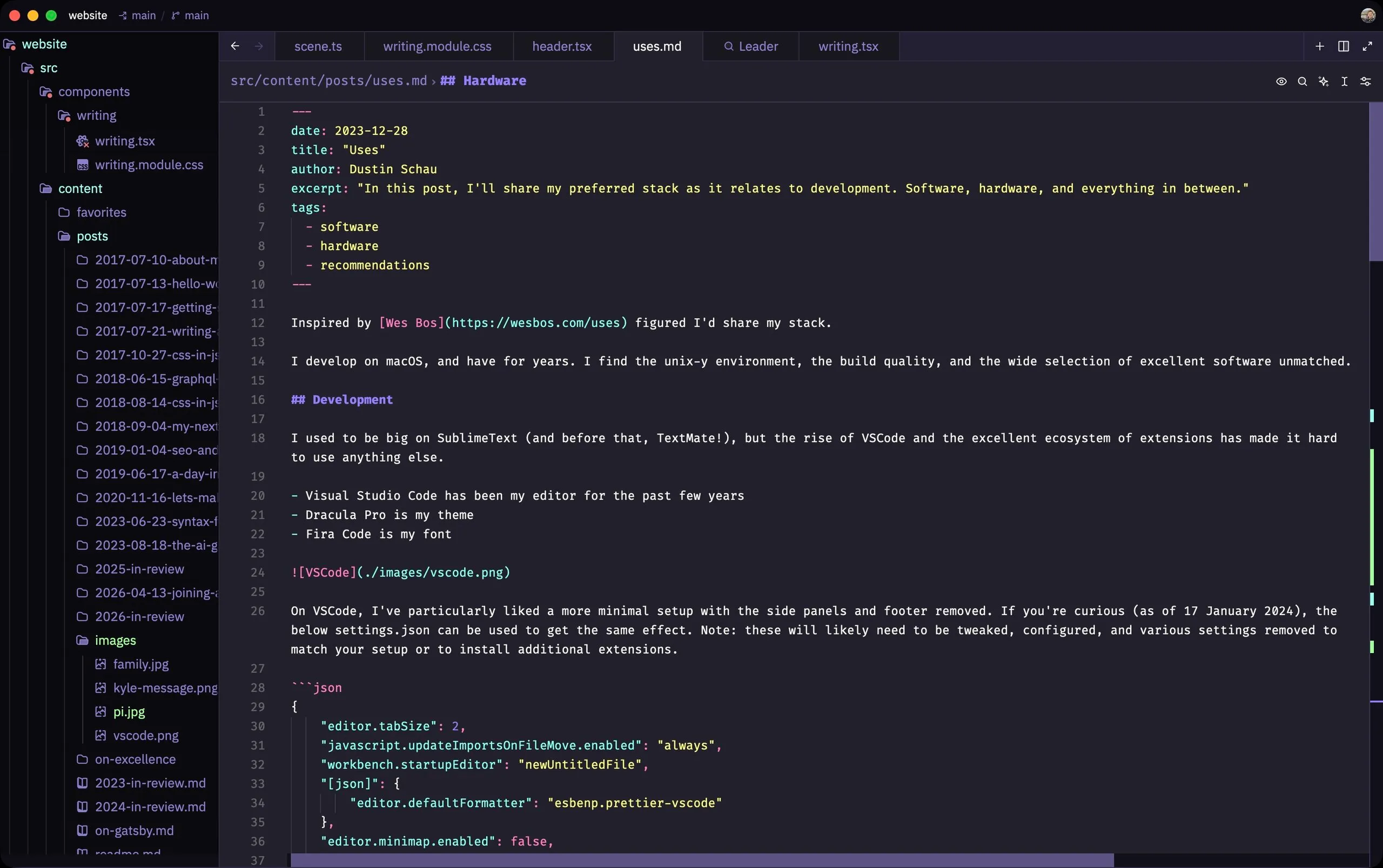
Task: Click the horizontal scrollbar thumb
Action: point(702,860)
